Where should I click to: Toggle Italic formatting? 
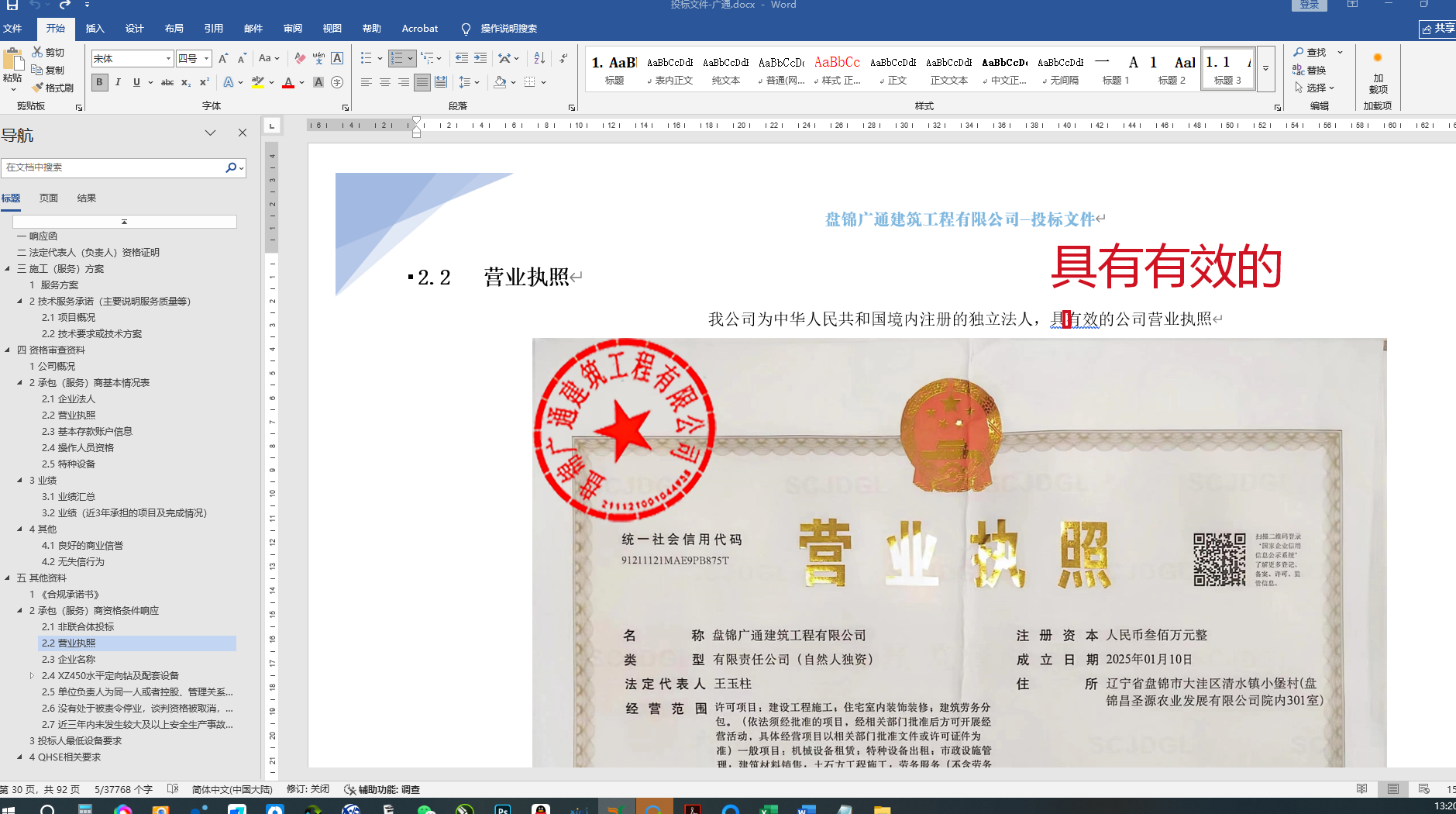(118, 82)
